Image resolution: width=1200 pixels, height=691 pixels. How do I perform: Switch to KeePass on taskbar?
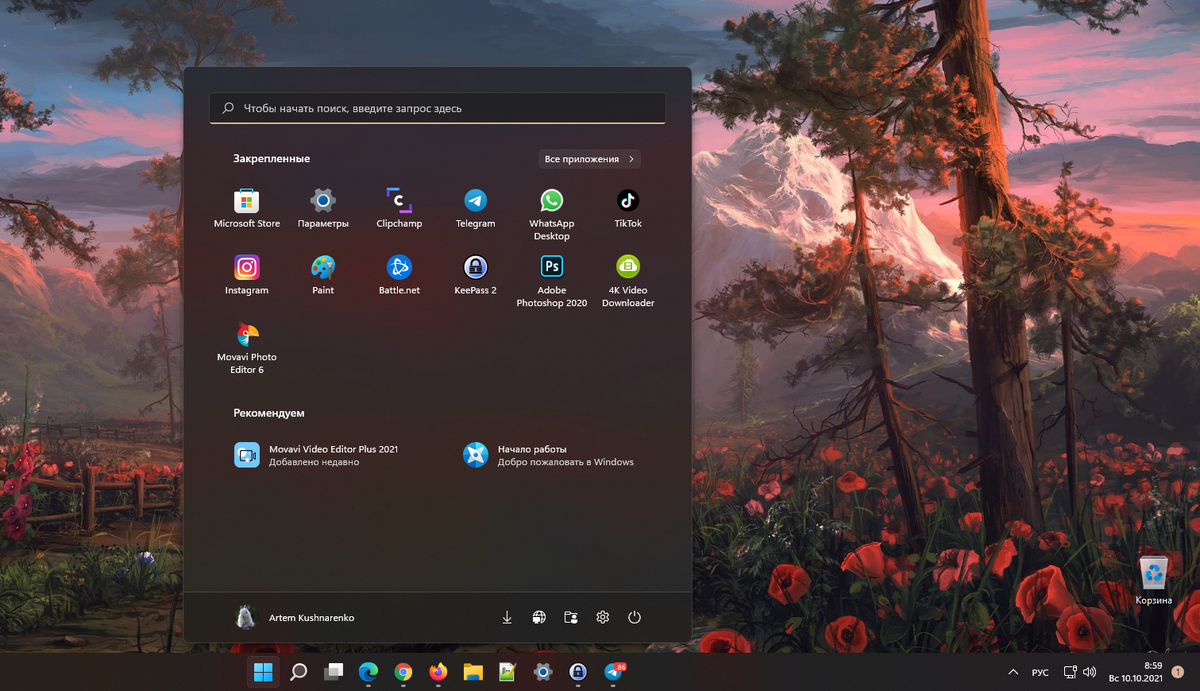click(x=578, y=672)
